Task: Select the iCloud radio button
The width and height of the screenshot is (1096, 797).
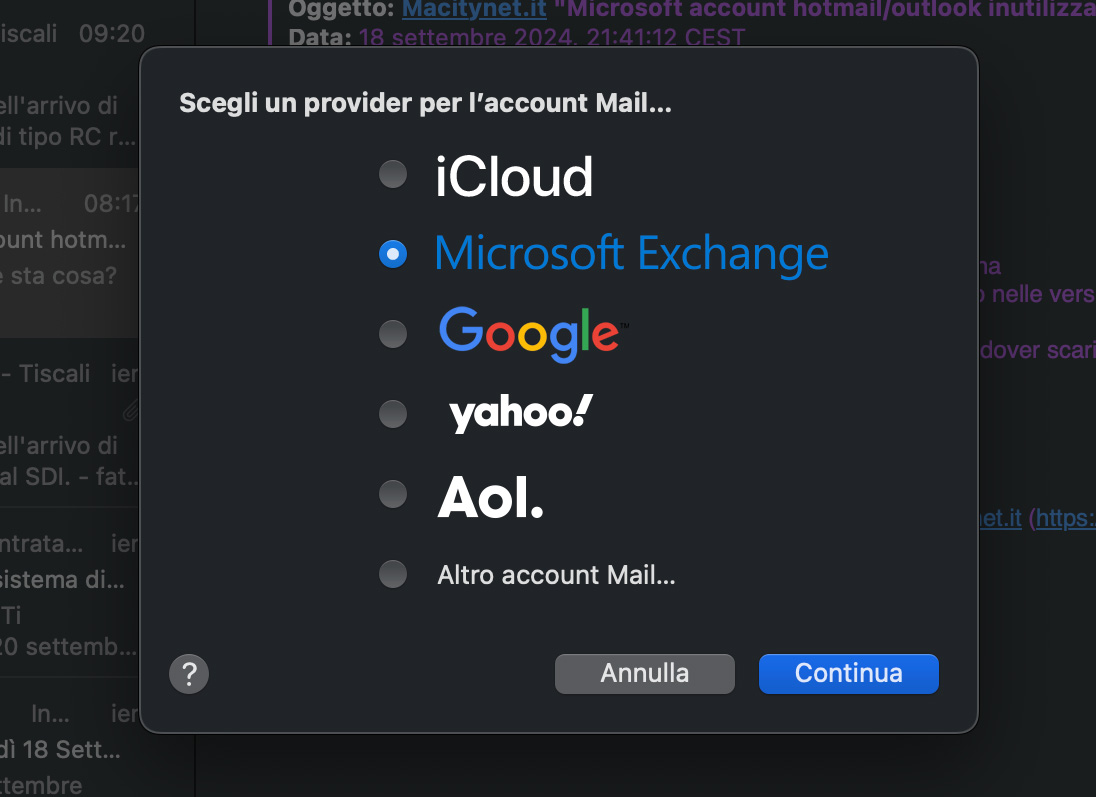Action: click(393, 175)
